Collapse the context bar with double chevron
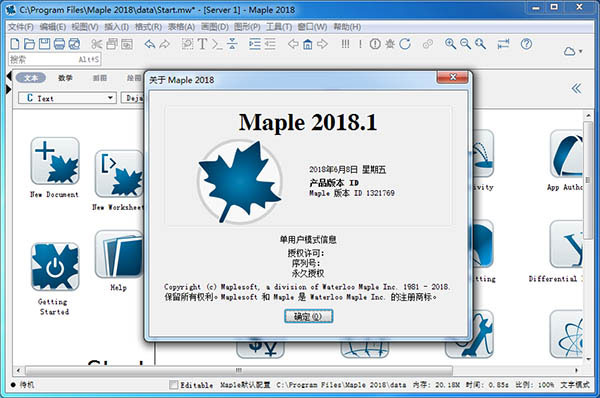 [x=576, y=88]
